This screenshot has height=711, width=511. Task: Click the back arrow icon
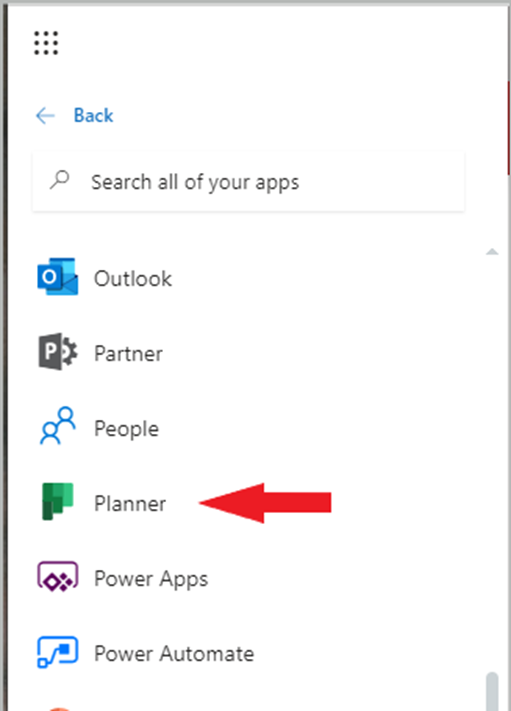point(45,116)
